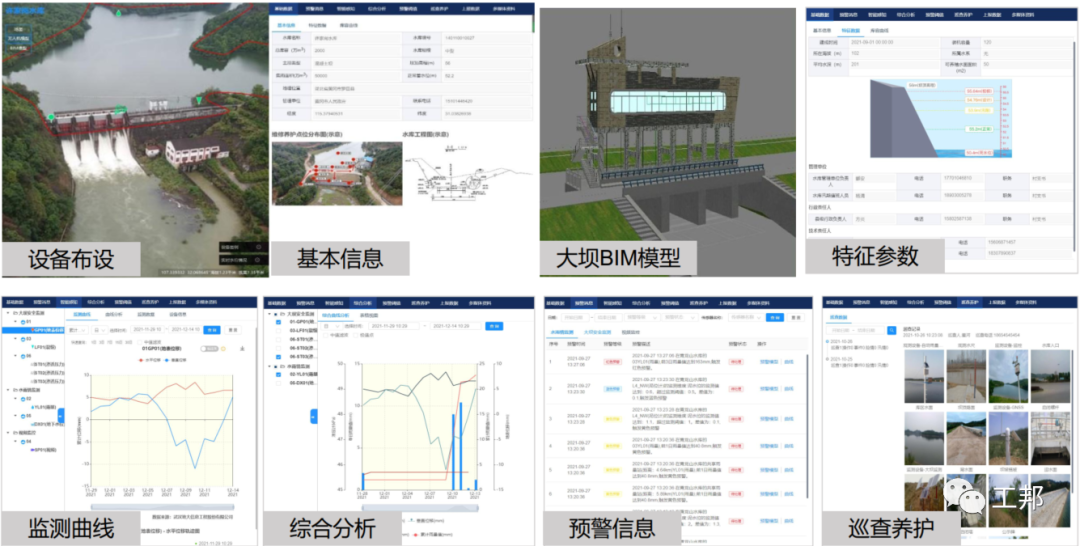Open the 传感器名称 dropdown in 预警信息 panel
Screen dimensions: 1080x546
747,317
